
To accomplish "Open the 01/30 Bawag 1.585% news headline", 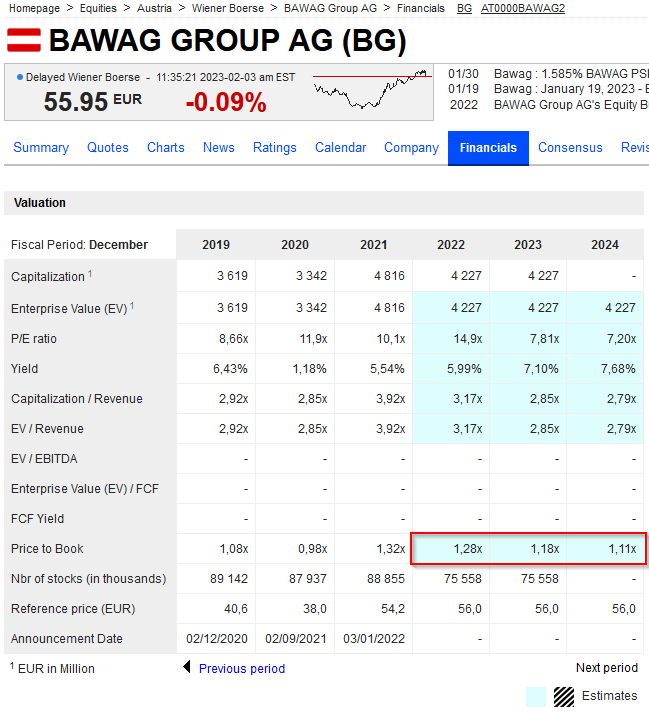I will tap(570, 74).
